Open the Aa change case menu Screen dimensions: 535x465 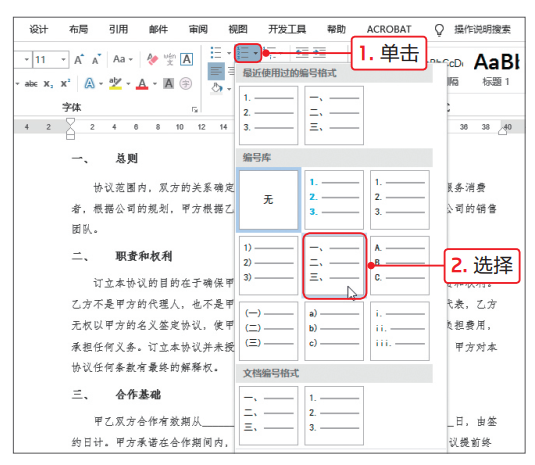[x=122, y=59]
